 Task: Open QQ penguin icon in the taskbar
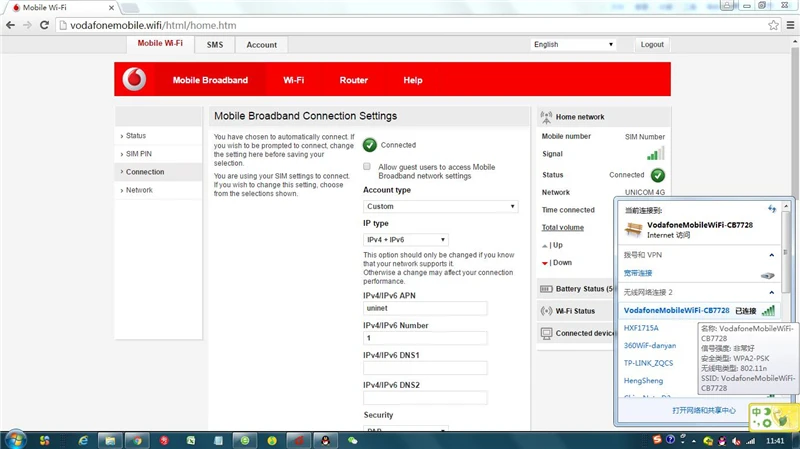point(325,440)
